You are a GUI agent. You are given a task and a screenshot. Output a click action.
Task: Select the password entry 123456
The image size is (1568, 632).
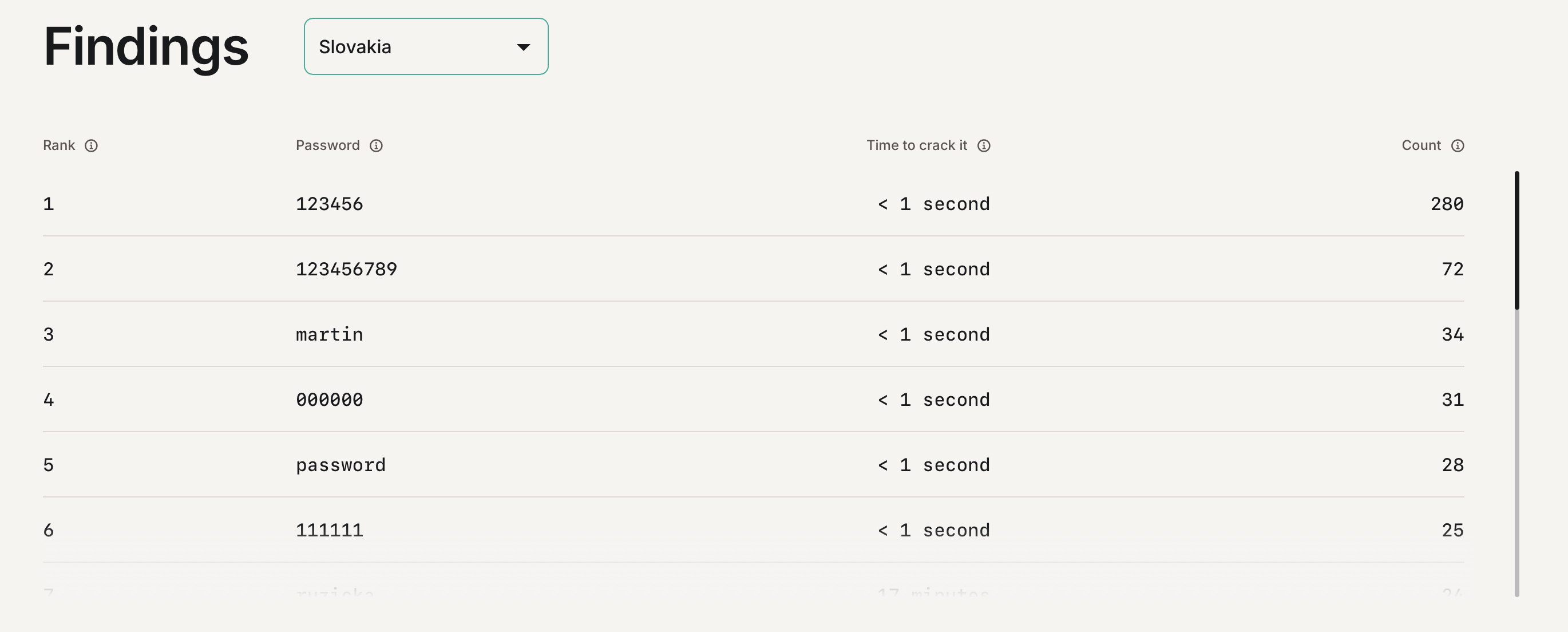click(329, 204)
